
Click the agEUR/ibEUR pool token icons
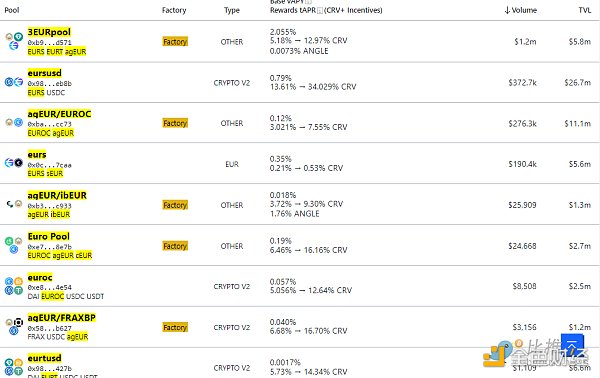click(x=14, y=204)
